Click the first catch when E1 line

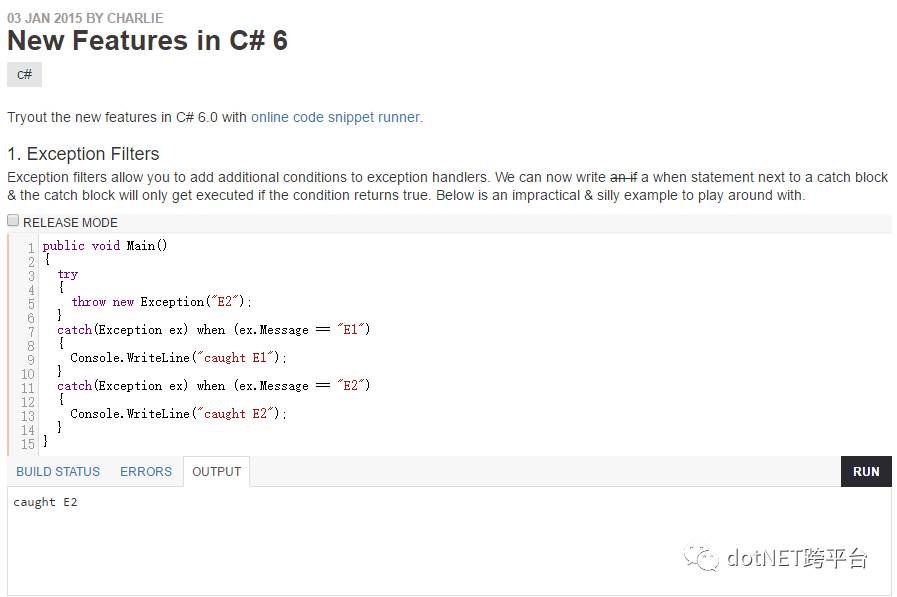pyautogui.click(x=213, y=330)
